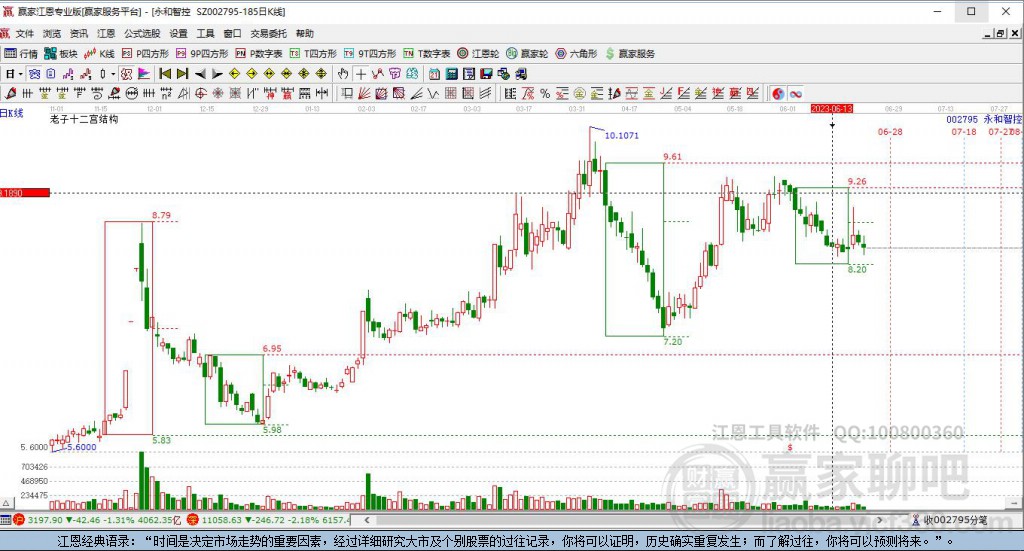
Task: Switch to the K线 chart view
Action: tap(99, 54)
